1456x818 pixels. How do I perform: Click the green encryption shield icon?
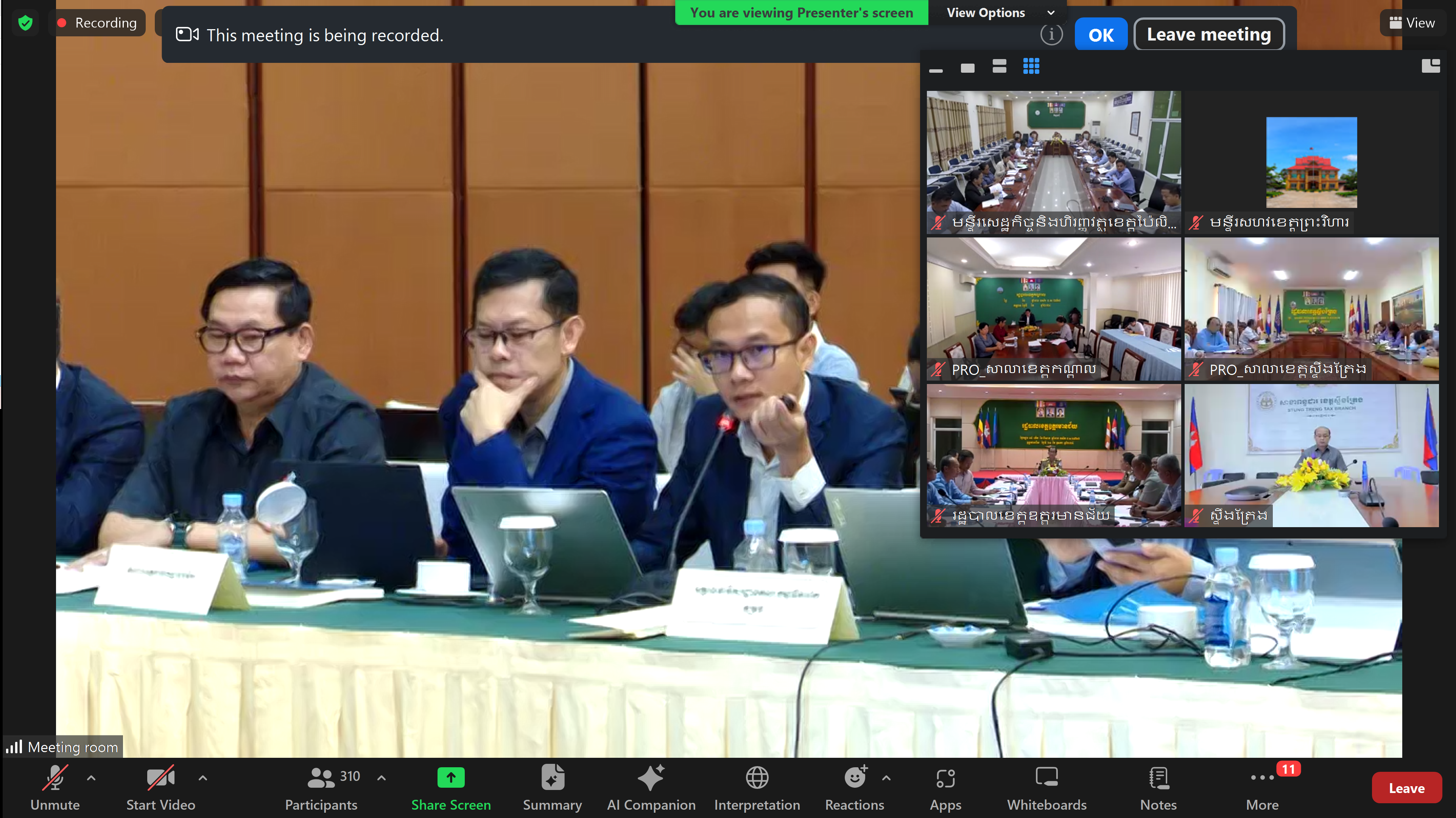tap(25, 23)
